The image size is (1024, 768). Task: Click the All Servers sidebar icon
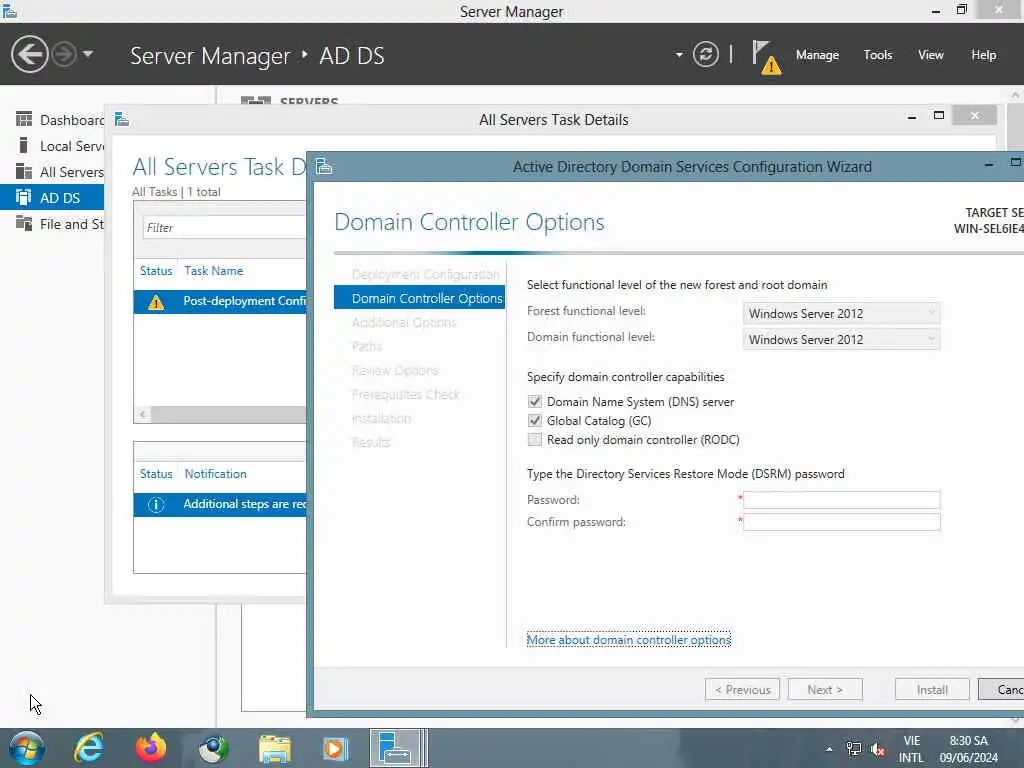24,171
